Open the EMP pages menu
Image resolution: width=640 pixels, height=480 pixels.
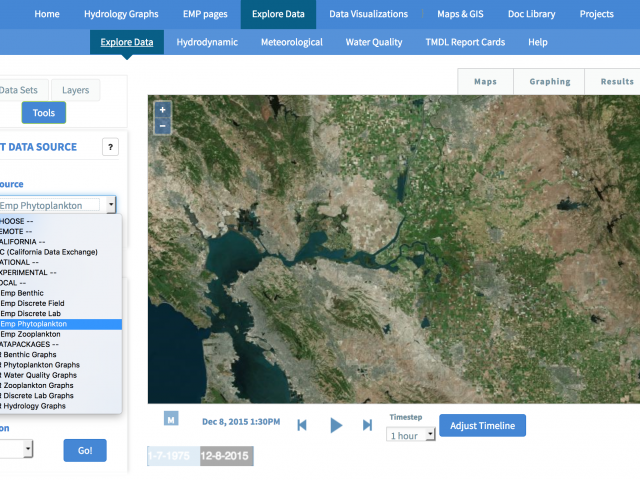click(x=205, y=14)
